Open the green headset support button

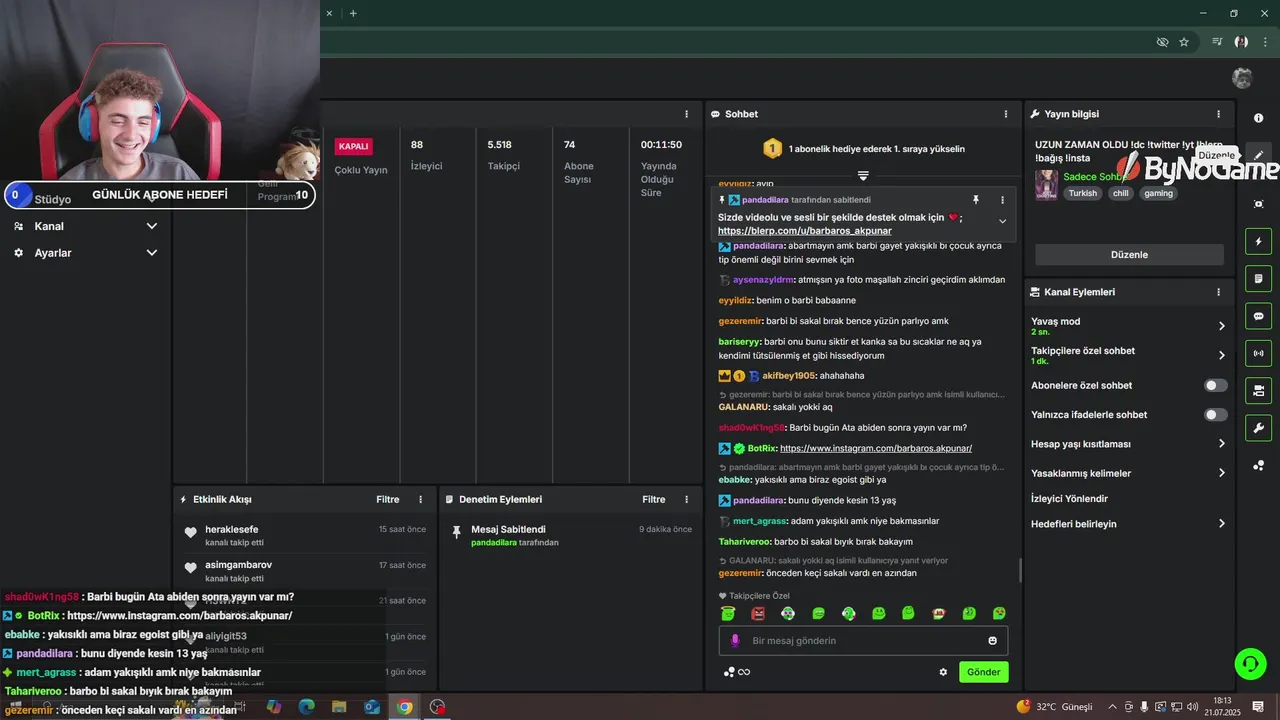[1249, 663]
